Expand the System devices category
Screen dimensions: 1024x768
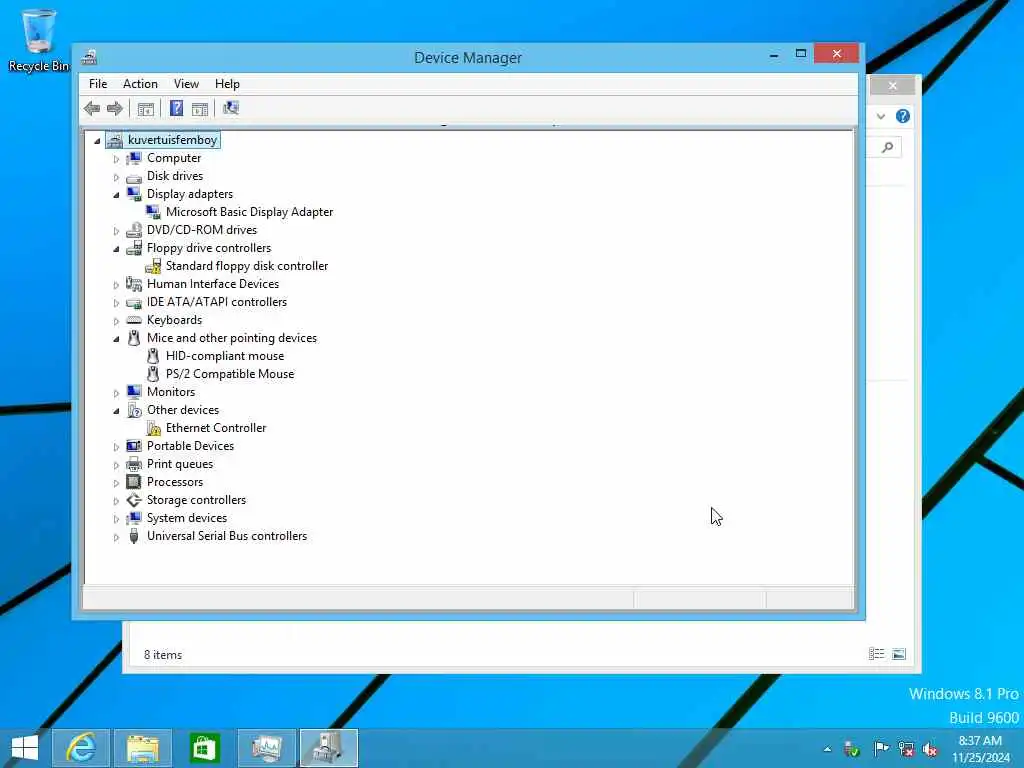[116, 519]
